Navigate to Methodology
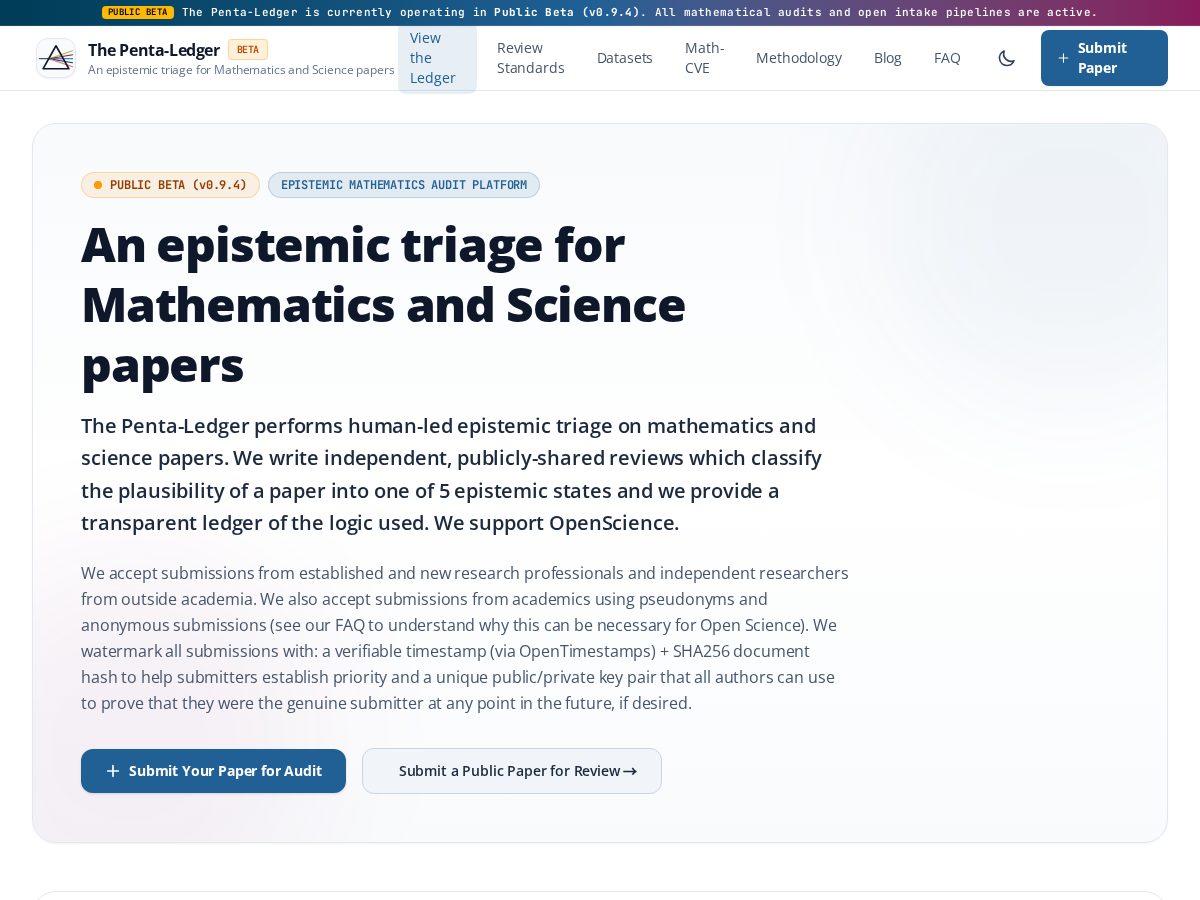 (x=799, y=58)
